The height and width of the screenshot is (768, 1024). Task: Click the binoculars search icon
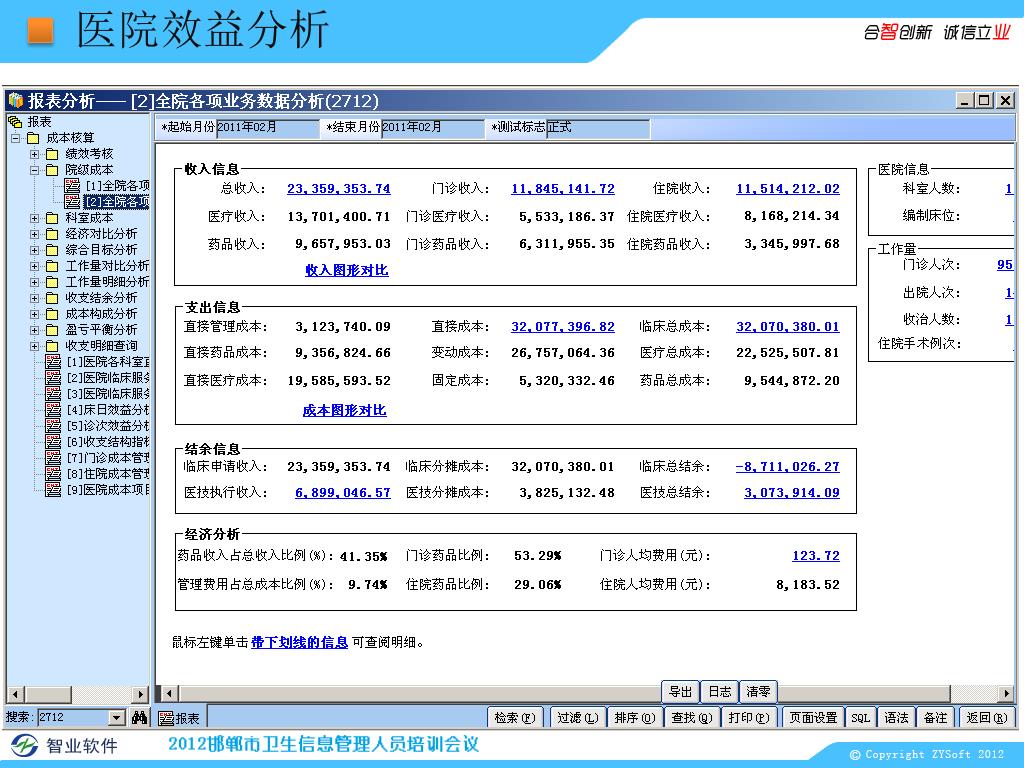point(139,717)
